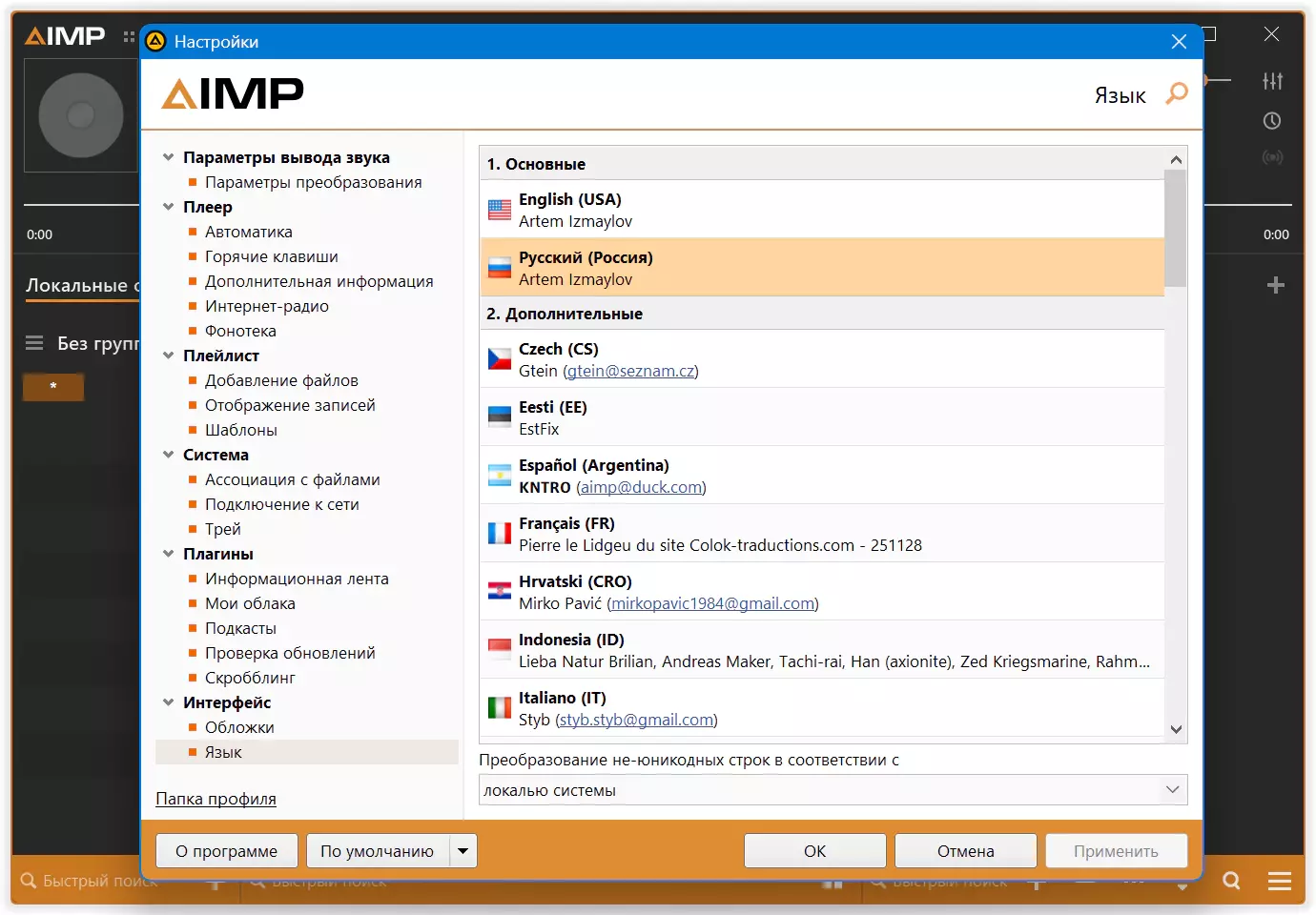The width and height of the screenshot is (1316, 915).
Task: Click the language list scrollbar down arrow
Action: [x=1176, y=729]
